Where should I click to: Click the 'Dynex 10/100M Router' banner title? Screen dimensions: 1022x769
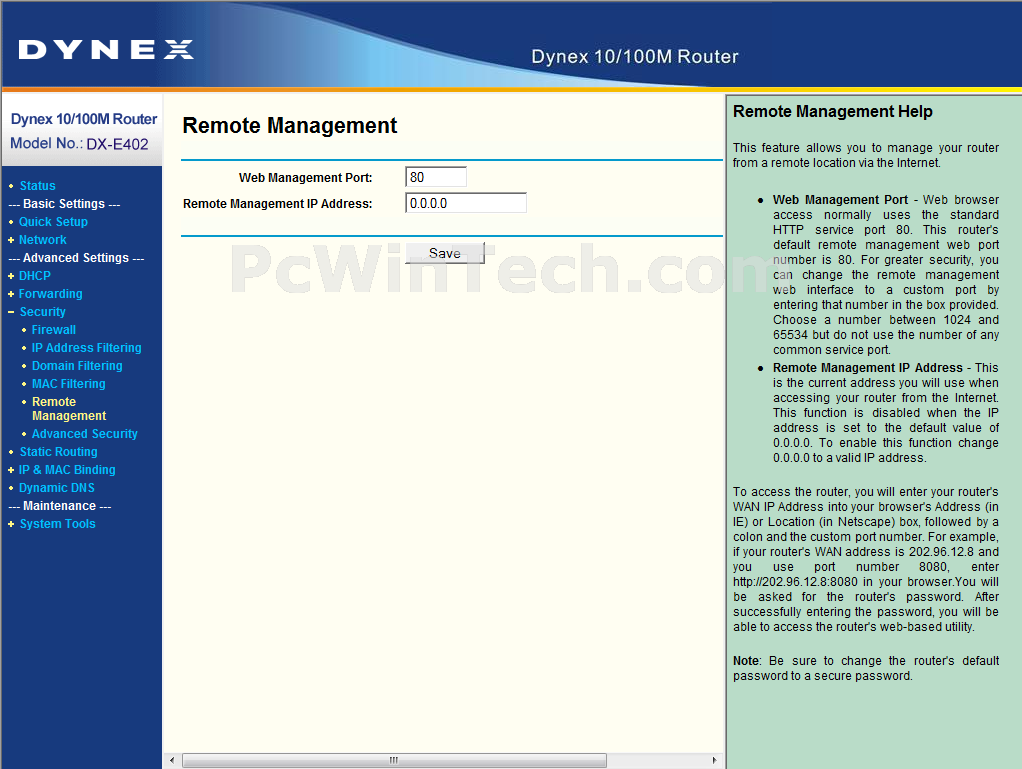click(x=635, y=57)
